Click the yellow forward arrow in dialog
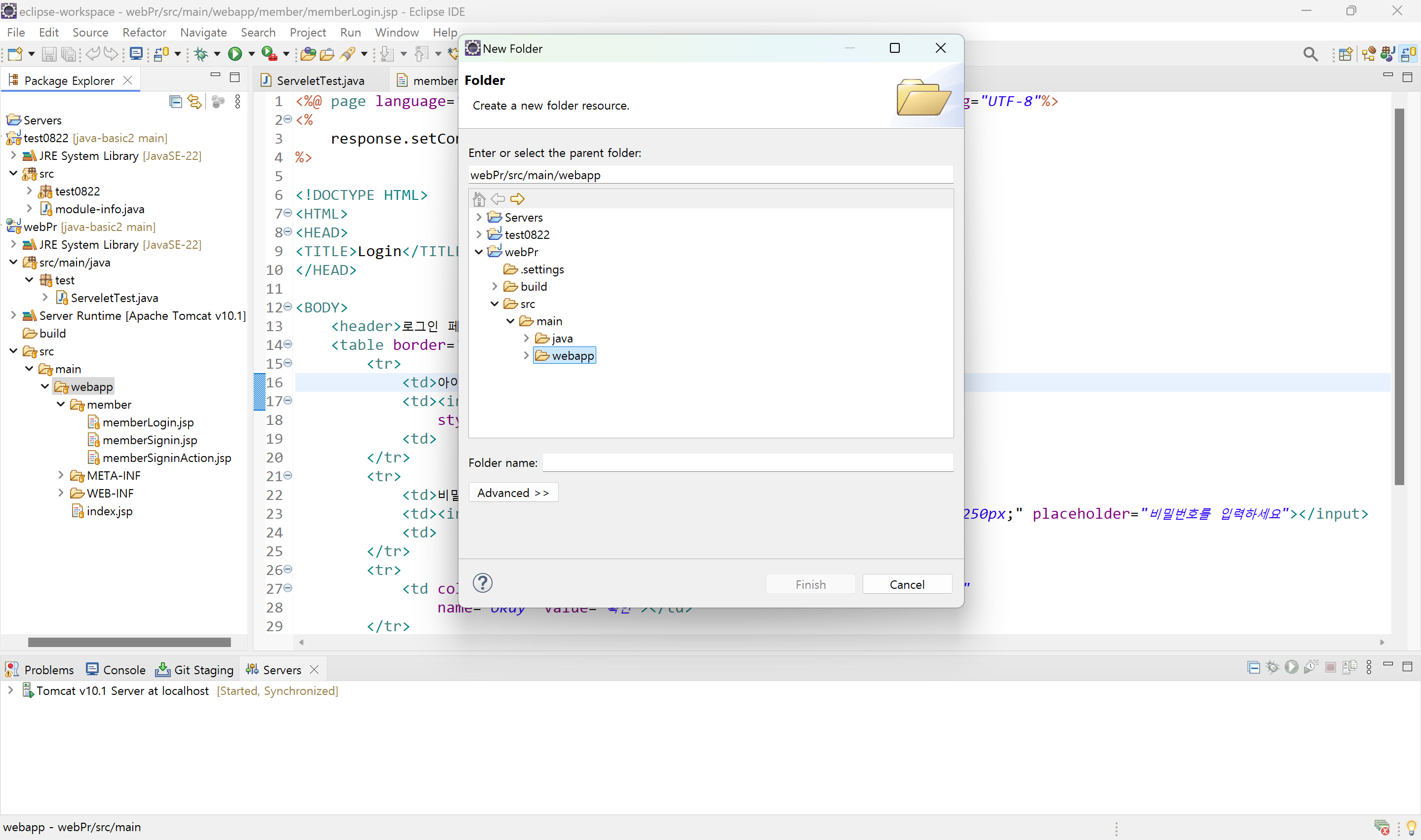Screen dimensions: 1421x840 click(x=517, y=199)
